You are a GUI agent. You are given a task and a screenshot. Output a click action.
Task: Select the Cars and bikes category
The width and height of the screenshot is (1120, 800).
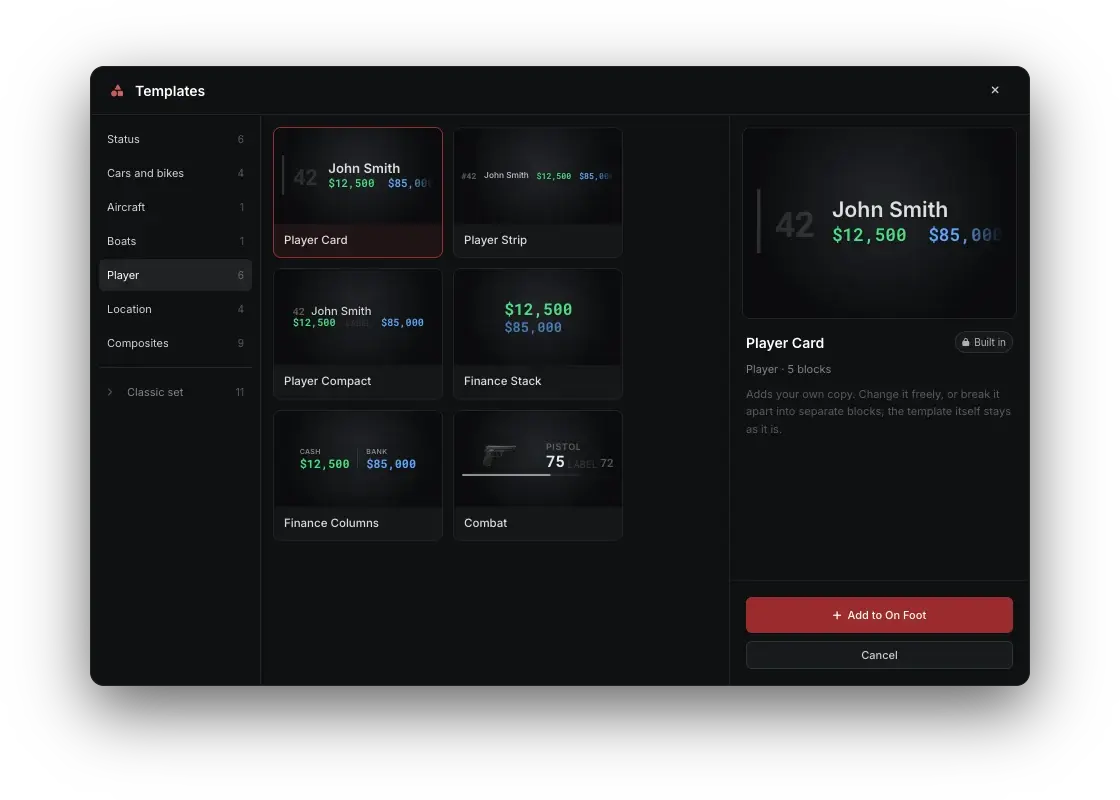coord(175,173)
